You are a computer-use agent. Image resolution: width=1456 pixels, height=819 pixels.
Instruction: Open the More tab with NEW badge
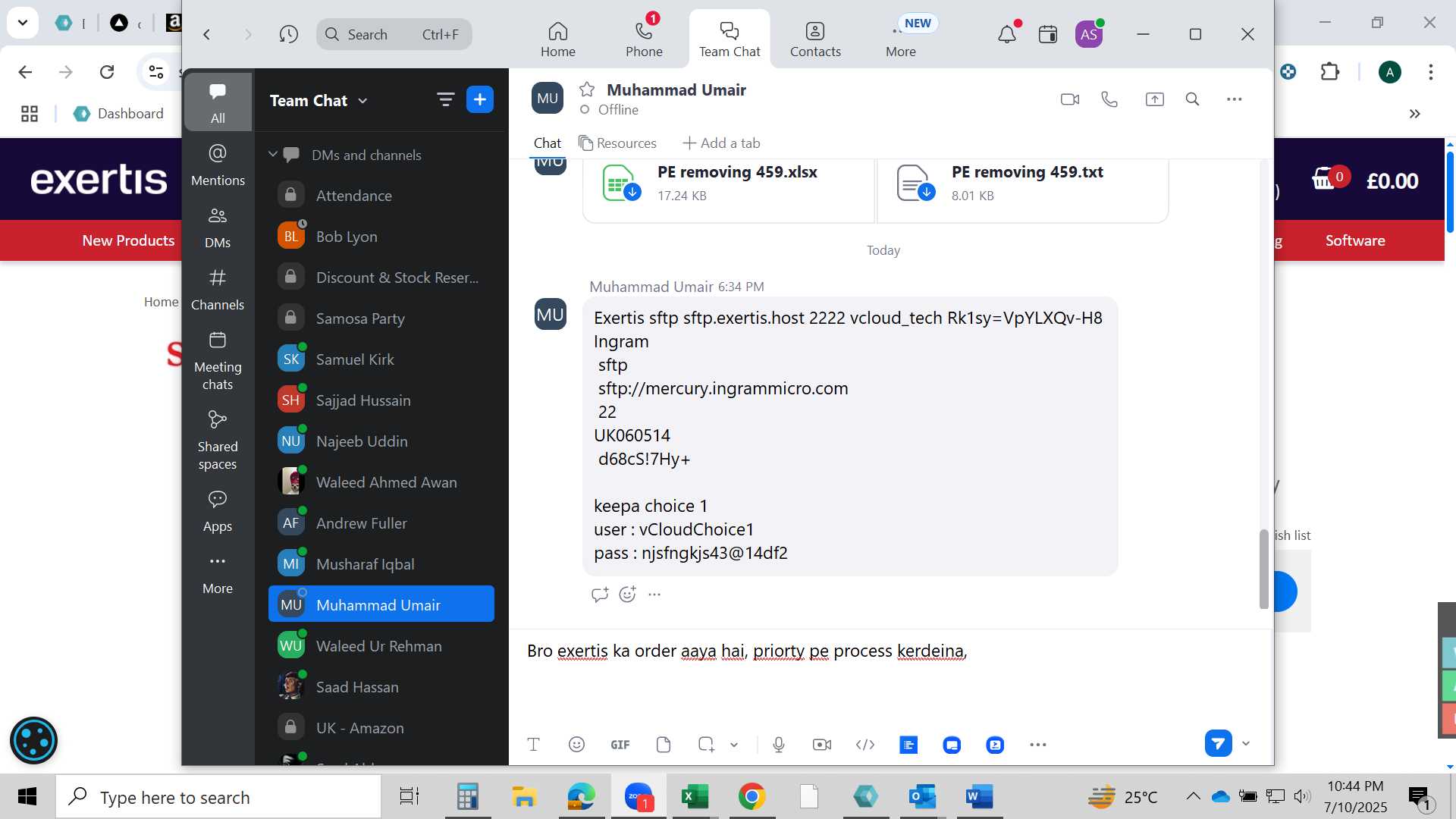pos(901,39)
